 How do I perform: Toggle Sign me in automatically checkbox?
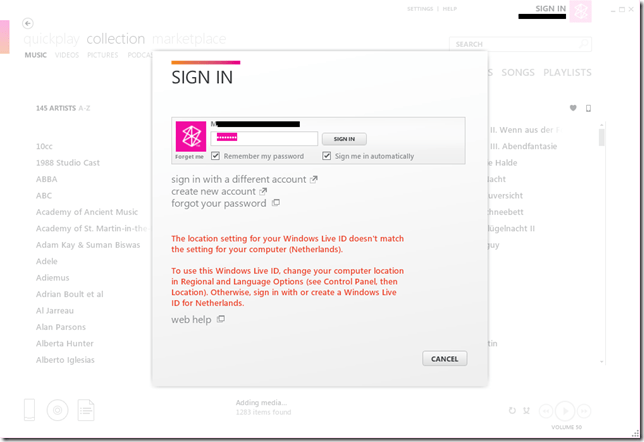[327, 157]
